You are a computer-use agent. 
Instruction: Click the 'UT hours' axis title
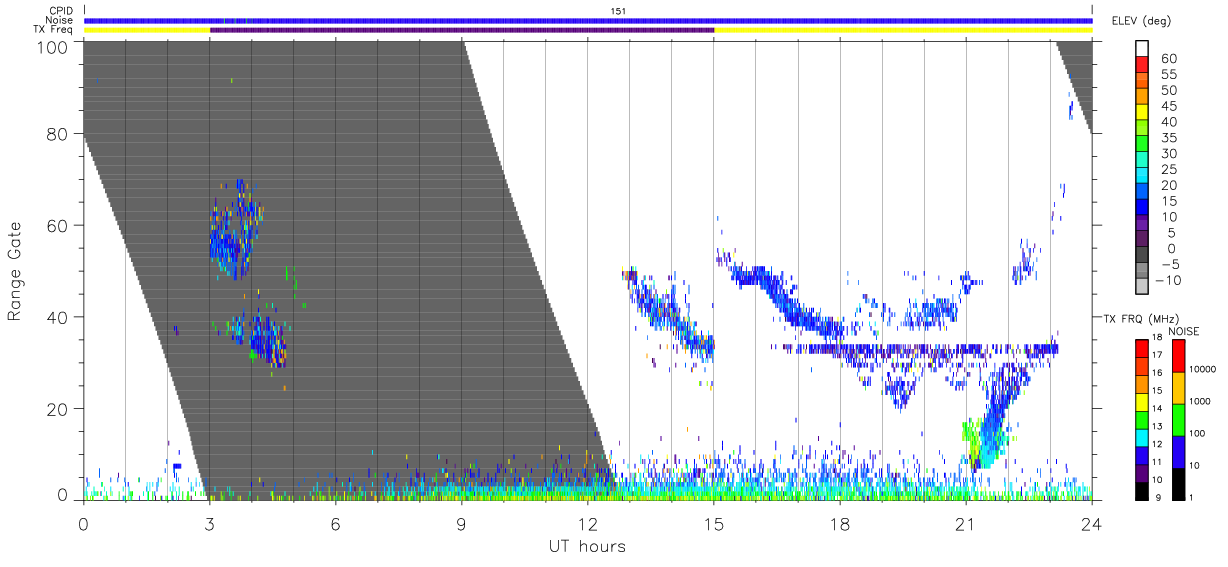point(587,546)
